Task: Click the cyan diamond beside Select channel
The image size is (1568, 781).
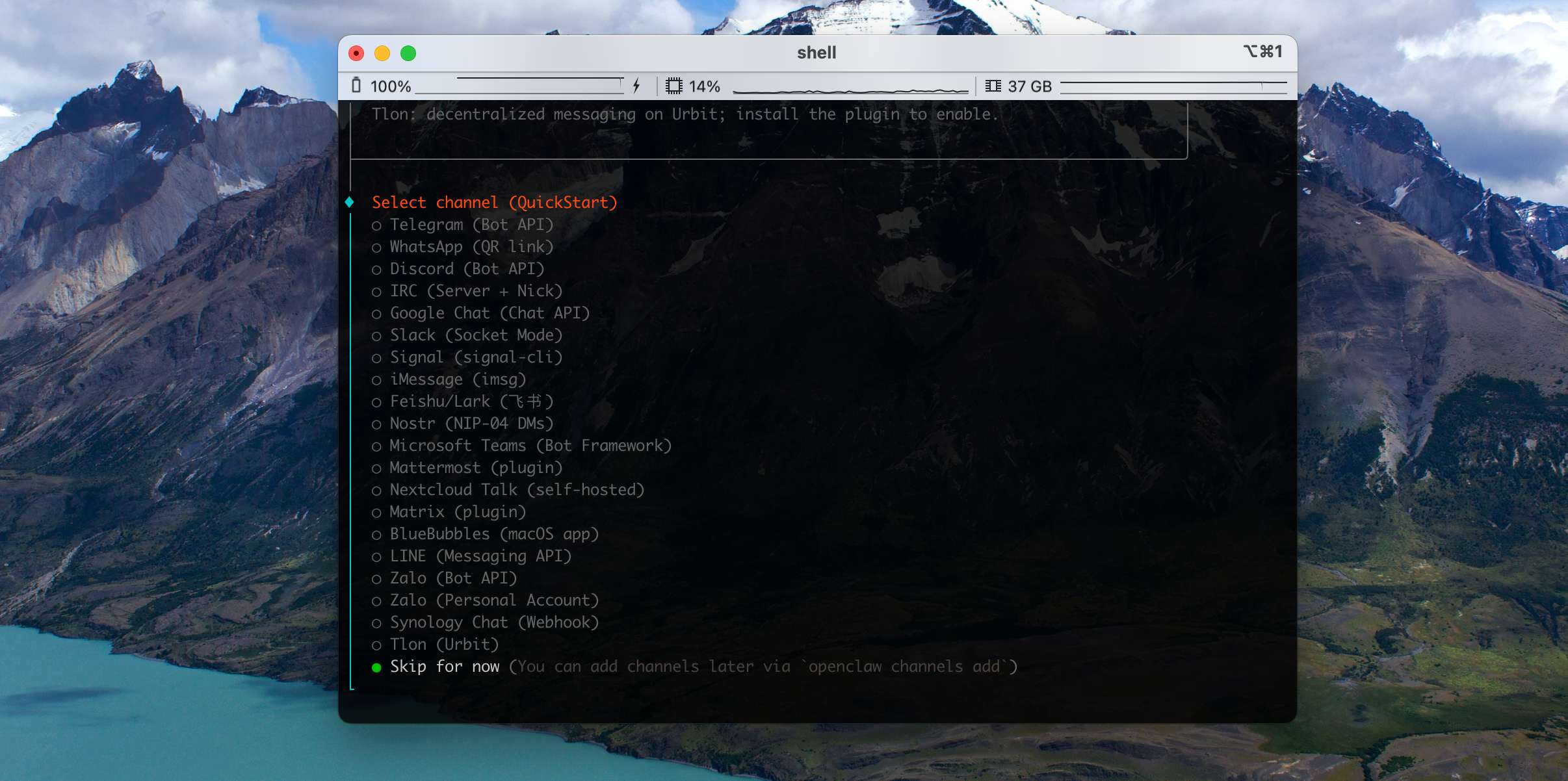Action: click(x=350, y=202)
